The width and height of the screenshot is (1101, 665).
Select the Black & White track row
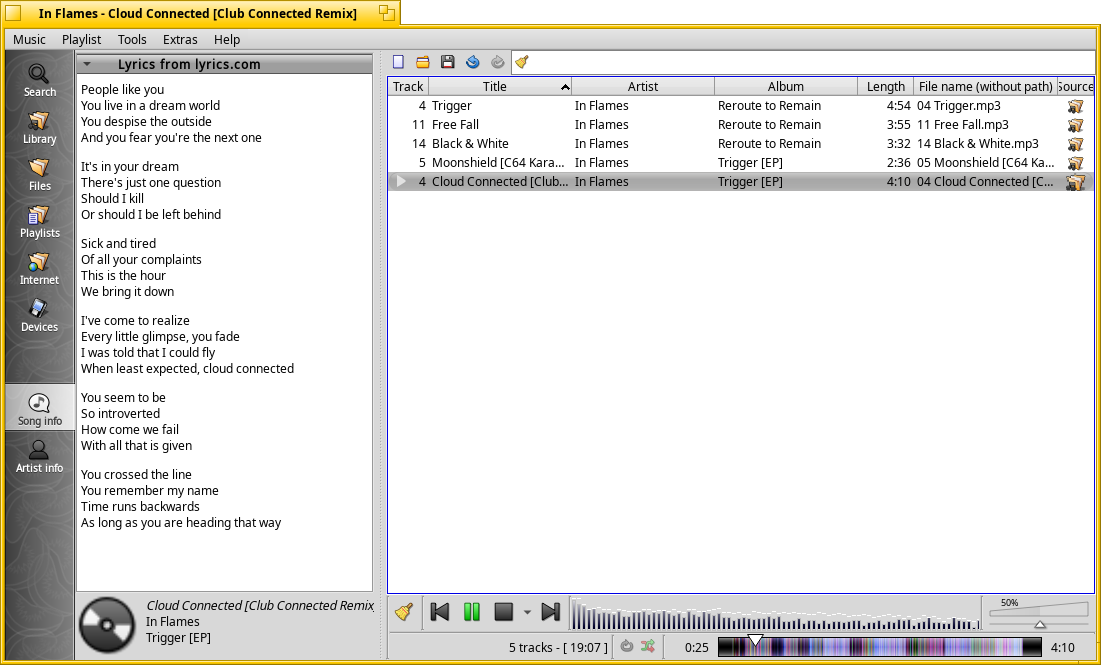coord(741,144)
